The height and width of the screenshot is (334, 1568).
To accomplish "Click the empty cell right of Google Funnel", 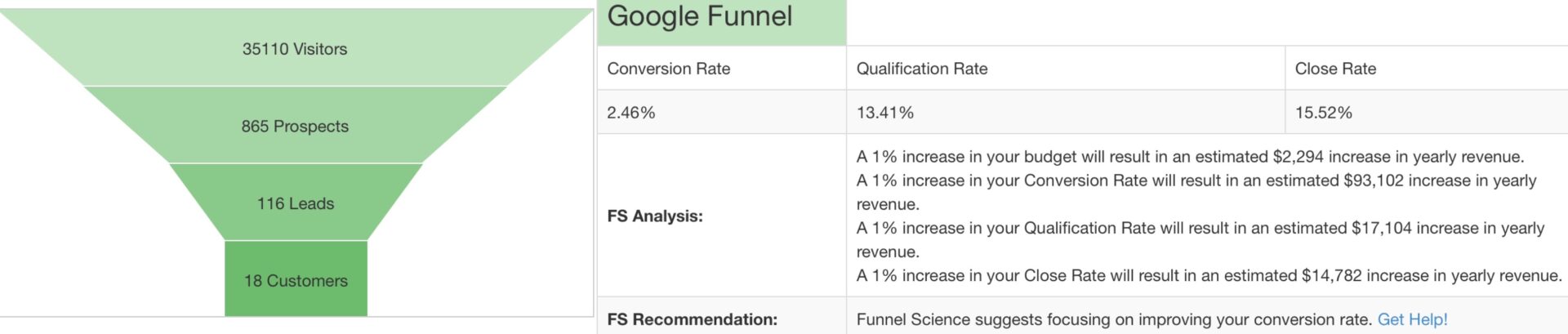I will [1207, 23].
